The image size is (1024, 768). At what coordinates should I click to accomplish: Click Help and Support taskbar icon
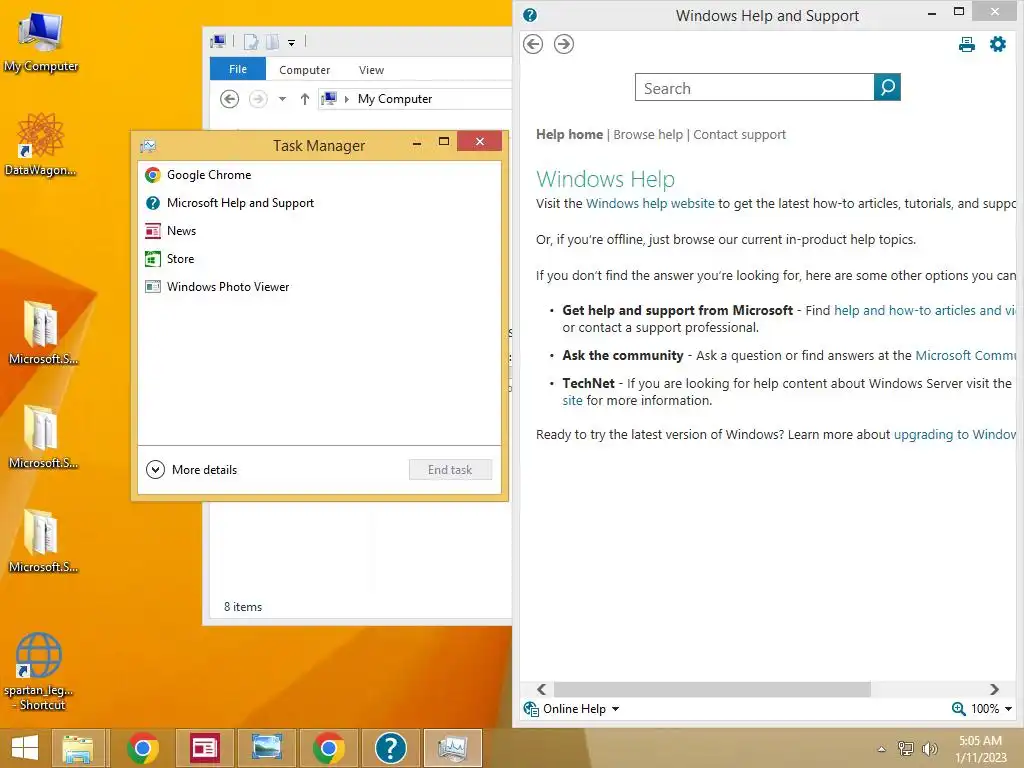tap(391, 748)
